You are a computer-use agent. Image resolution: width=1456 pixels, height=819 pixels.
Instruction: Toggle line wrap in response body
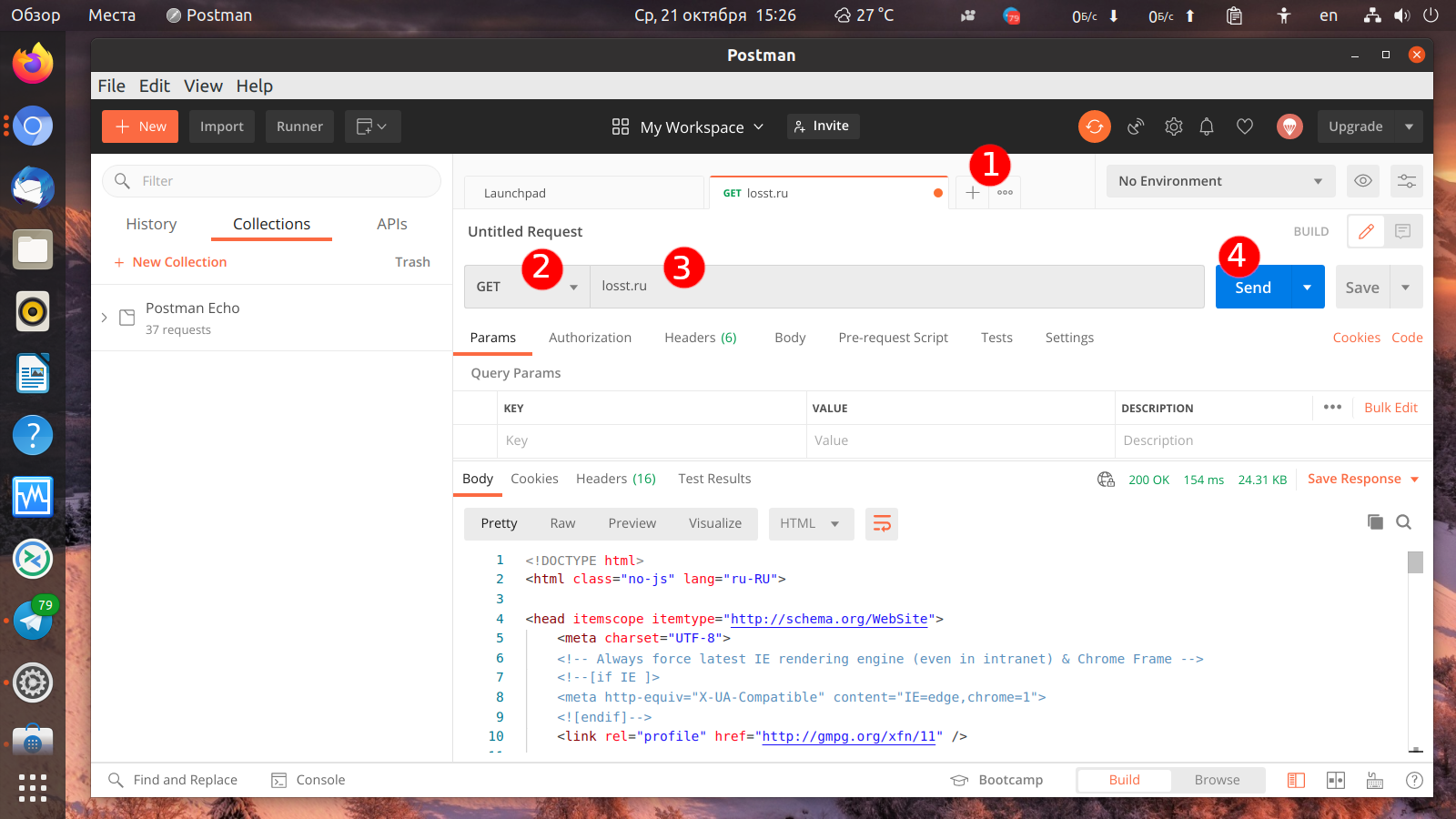[x=882, y=523]
